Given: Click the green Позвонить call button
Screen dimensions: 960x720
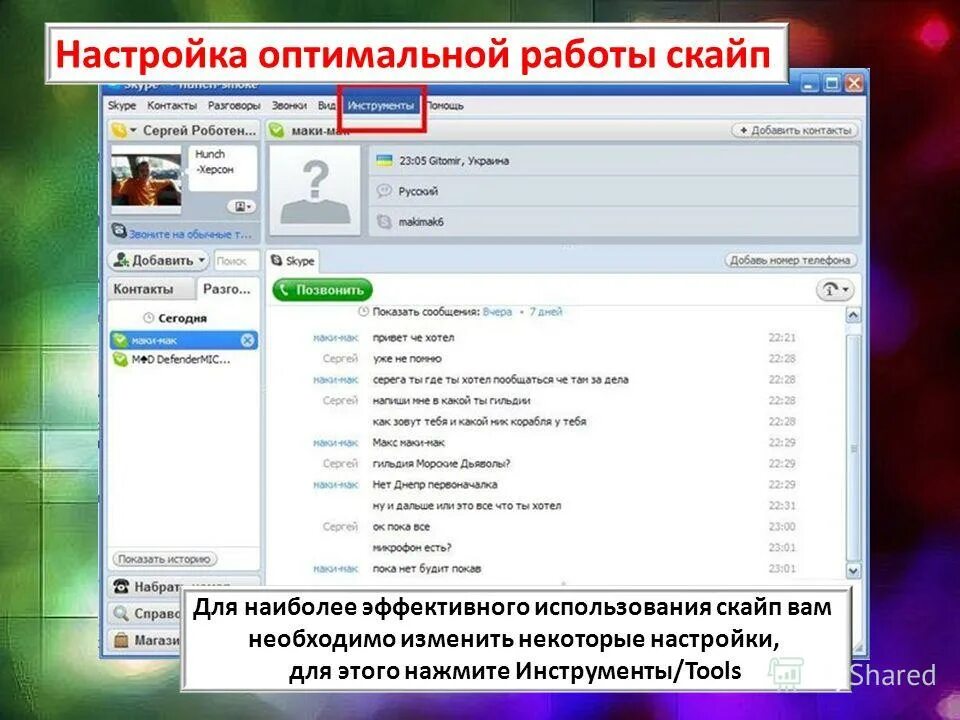Looking at the screenshot, I should (322, 290).
